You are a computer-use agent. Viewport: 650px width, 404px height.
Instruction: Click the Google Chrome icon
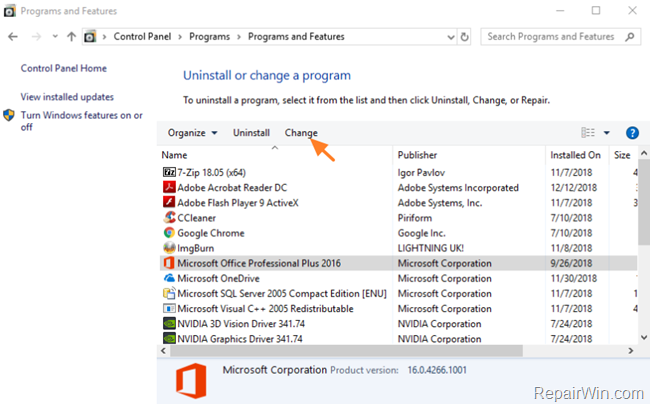point(169,232)
